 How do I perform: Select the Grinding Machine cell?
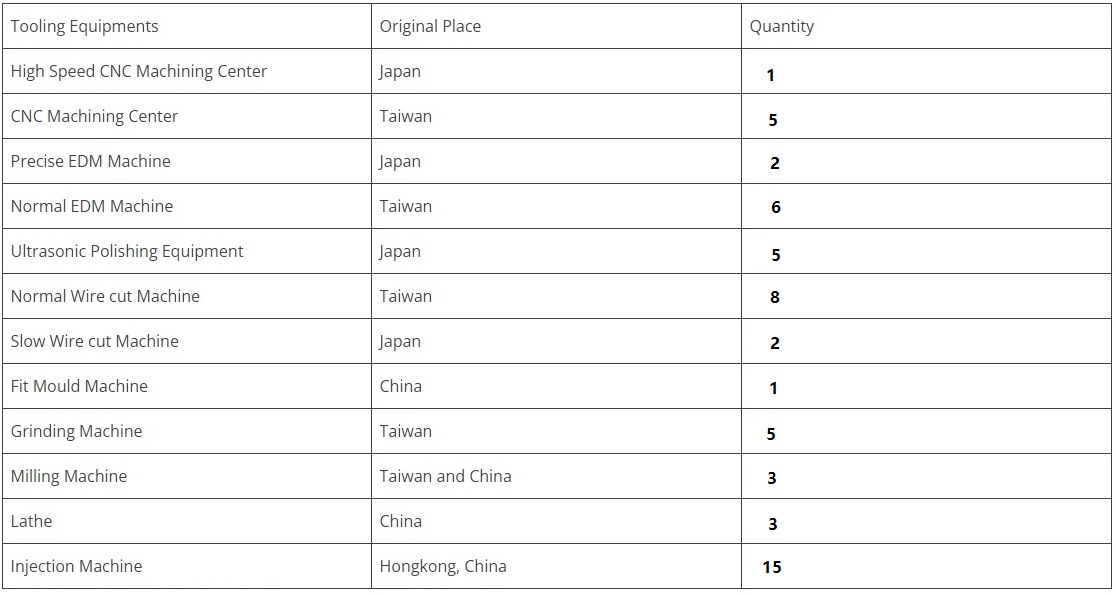pyautogui.click(x=76, y=432)
